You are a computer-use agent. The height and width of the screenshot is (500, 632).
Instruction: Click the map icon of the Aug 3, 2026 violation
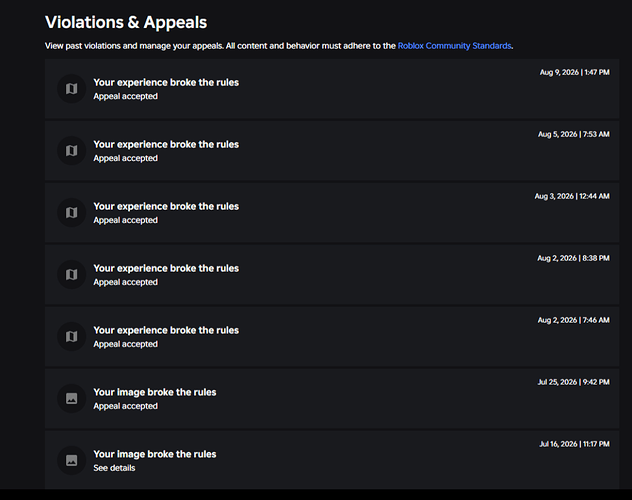pos(71,213)
